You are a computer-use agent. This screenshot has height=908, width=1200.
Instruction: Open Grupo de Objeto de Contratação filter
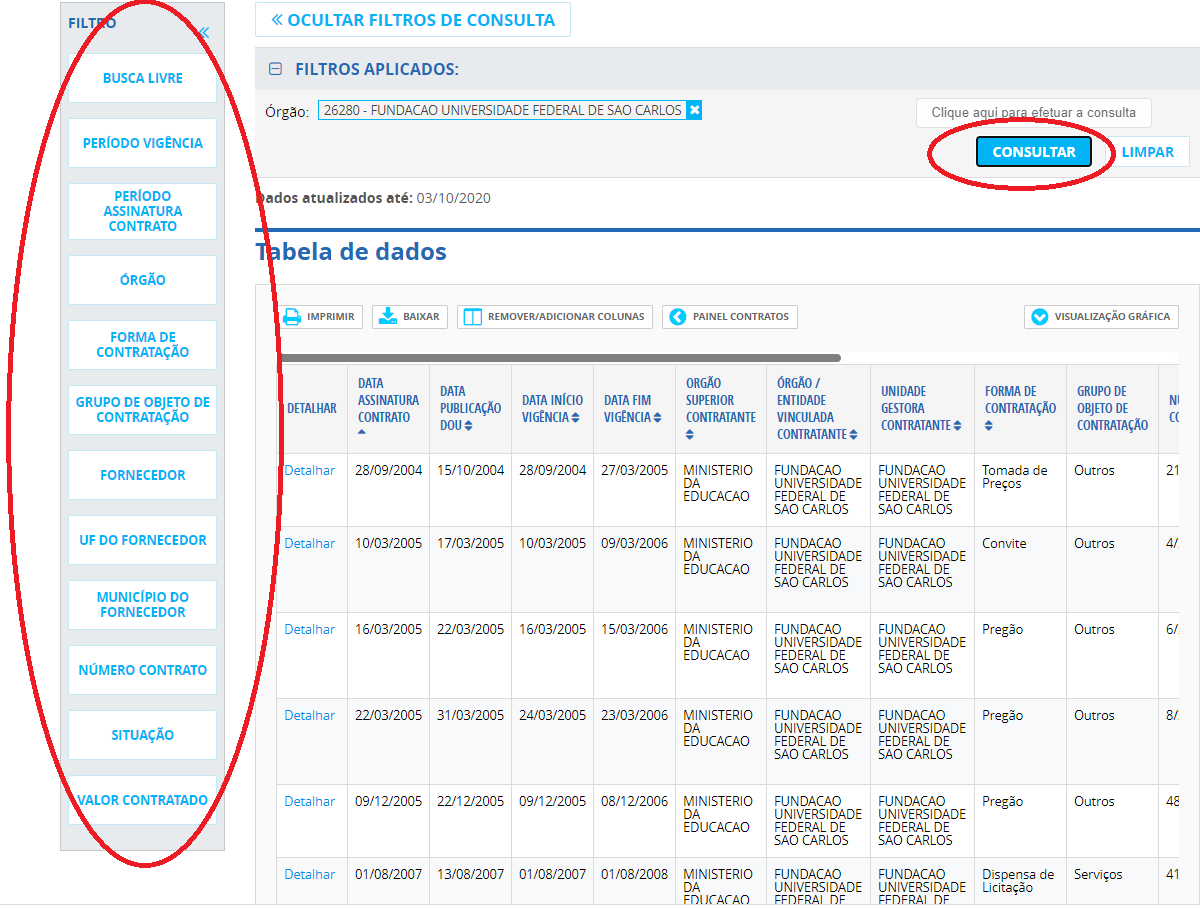(x=143, y=410)
